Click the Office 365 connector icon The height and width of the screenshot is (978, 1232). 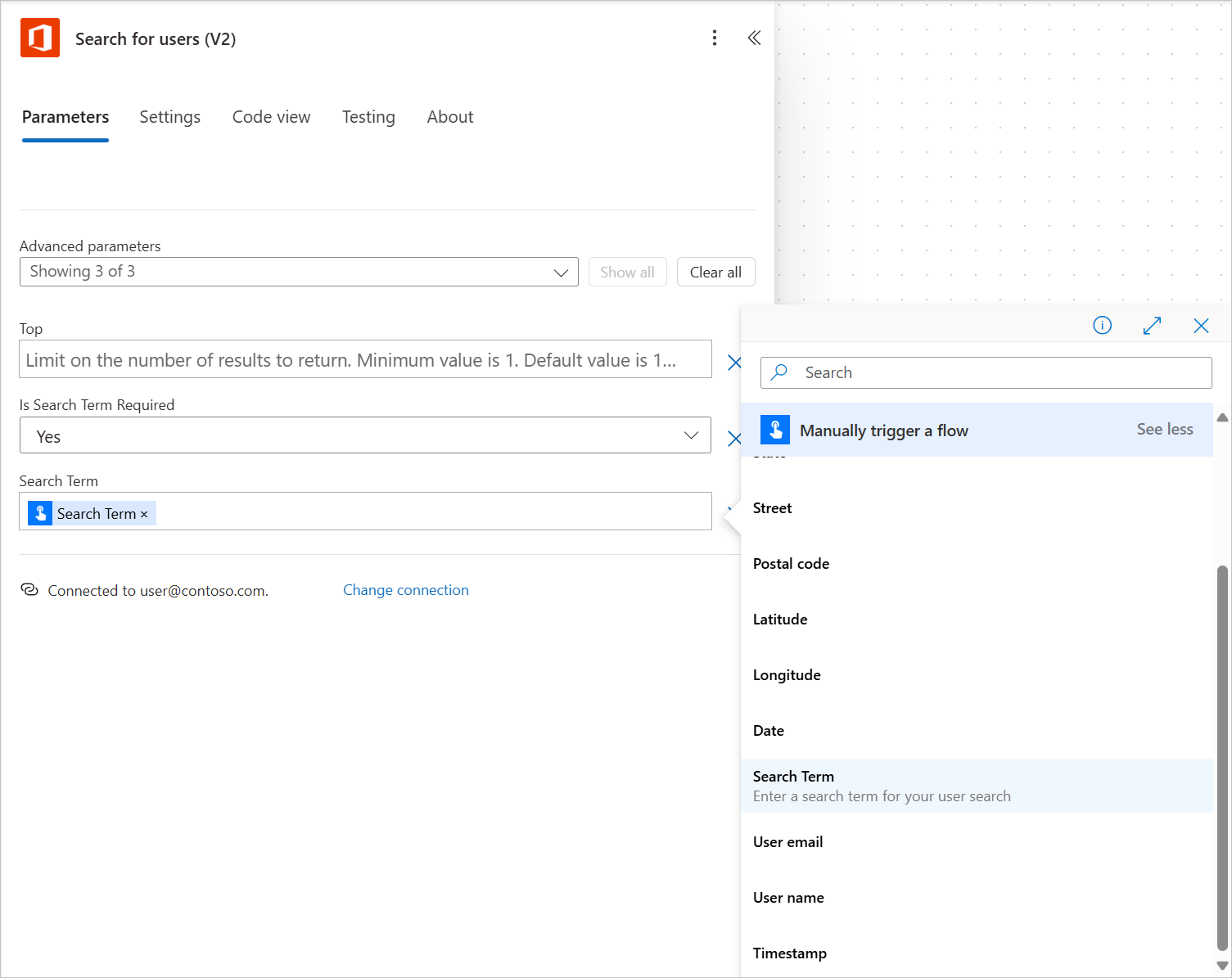pyautogui.click(x=40, y=38)
